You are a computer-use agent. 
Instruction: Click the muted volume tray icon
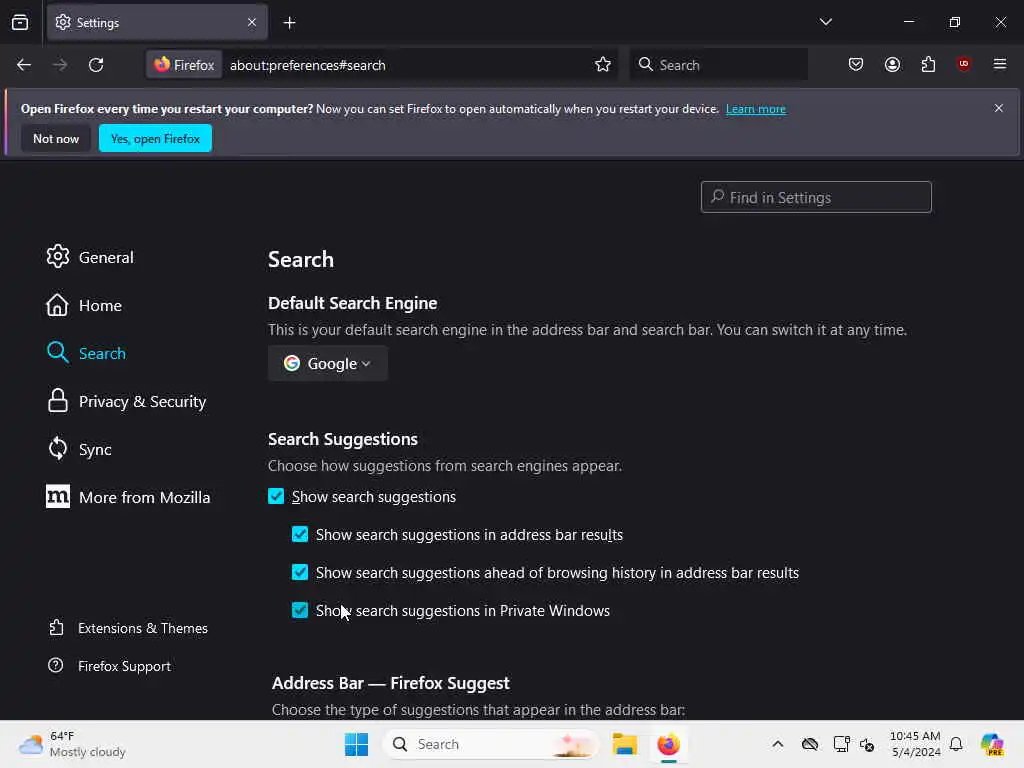[867, 744]
